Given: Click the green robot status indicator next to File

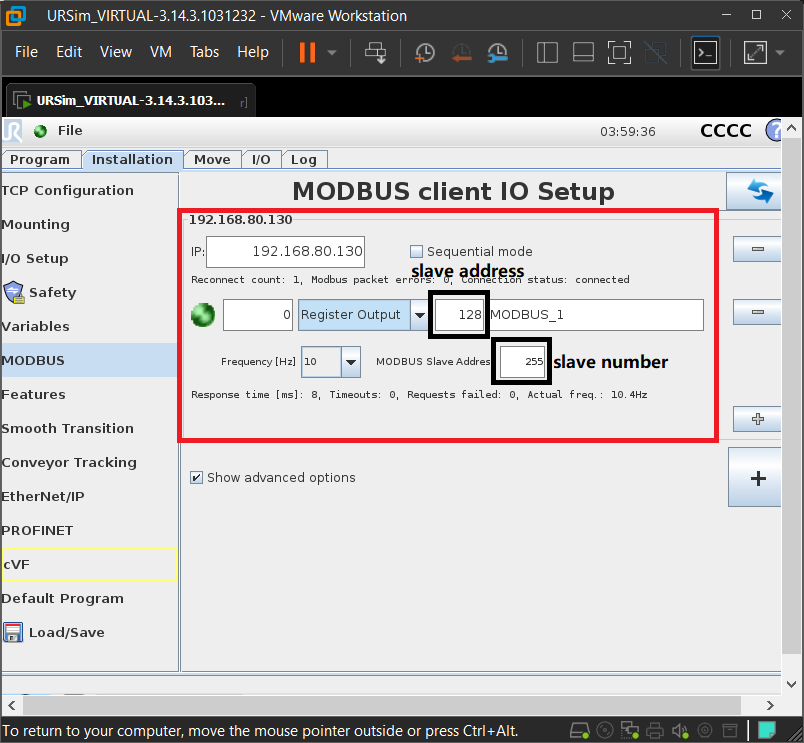Looking at the screenshot, I should click(41, 131).
